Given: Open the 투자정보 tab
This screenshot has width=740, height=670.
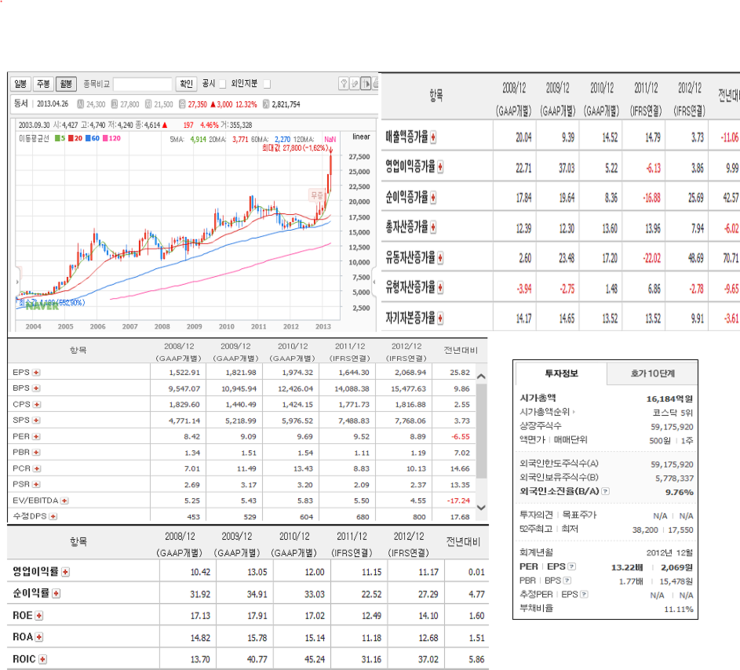Looking at the screenshot, I should pos(562,374).
